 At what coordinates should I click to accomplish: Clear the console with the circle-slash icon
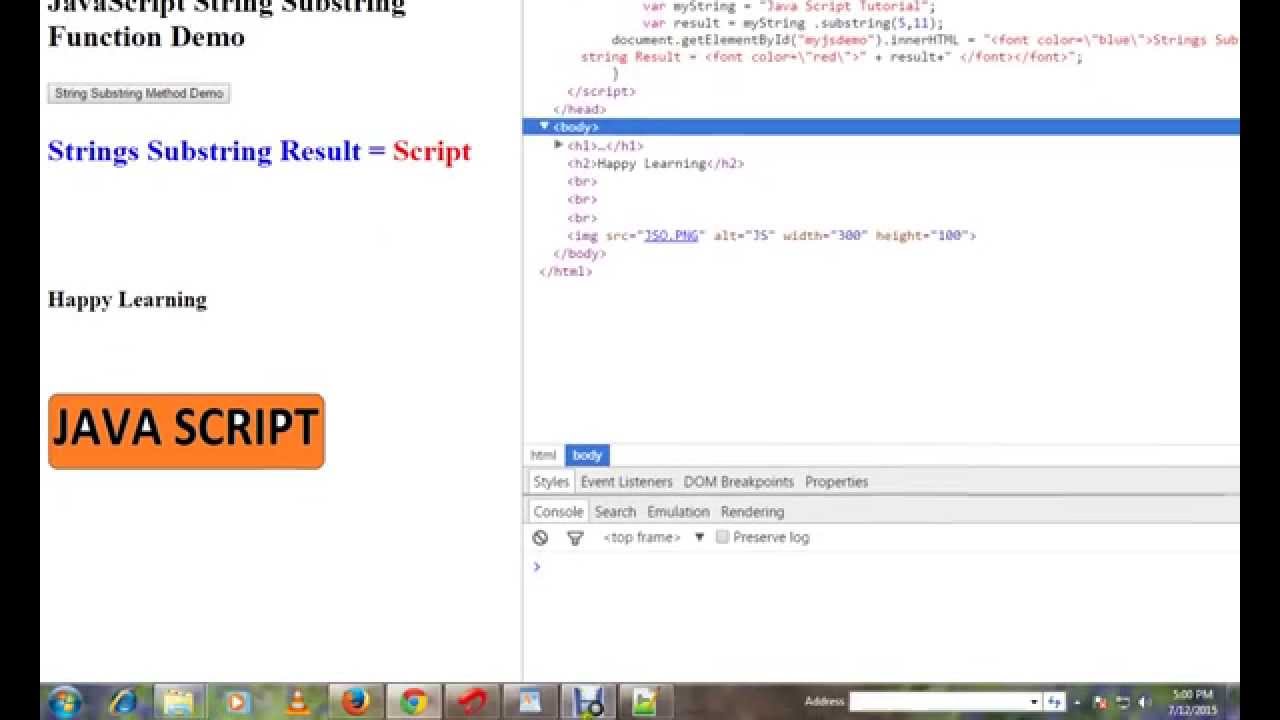click(540, 538)
